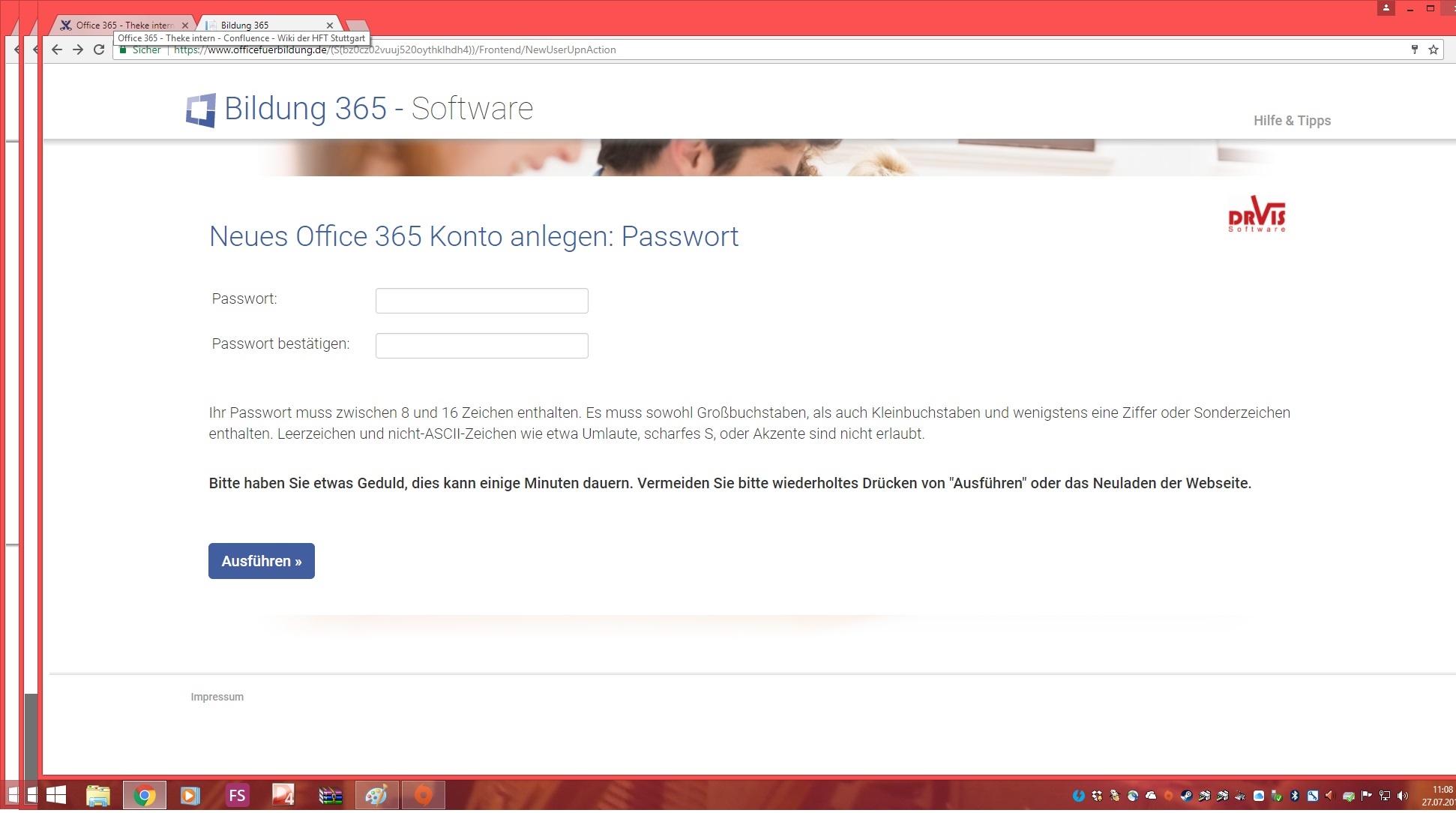The width and height of the screenshot is (1456, 813).
Task: Open the Hilfe & Tipps link
Action: [1292, 121]
